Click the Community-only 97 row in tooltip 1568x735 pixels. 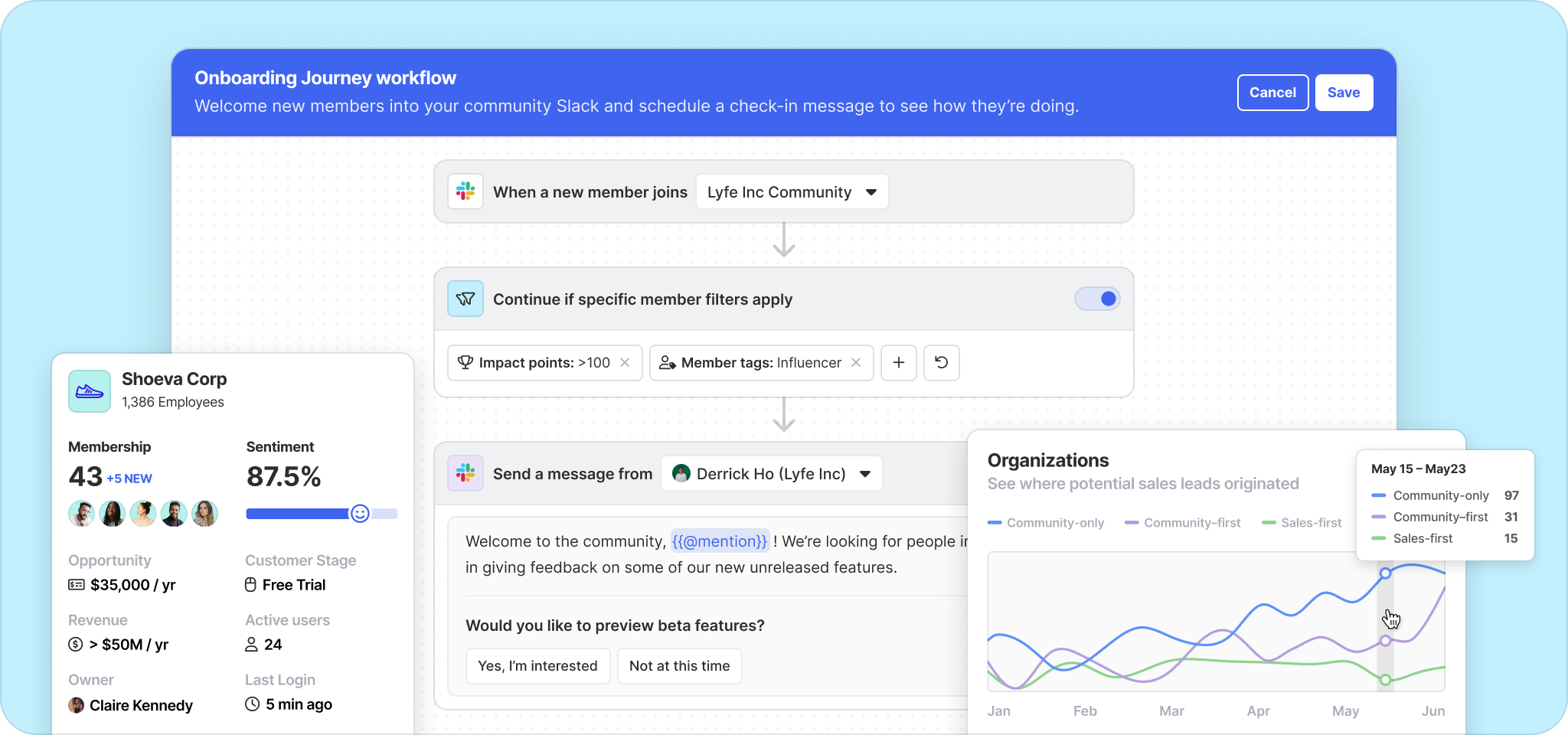click(x=1445, y=495)
